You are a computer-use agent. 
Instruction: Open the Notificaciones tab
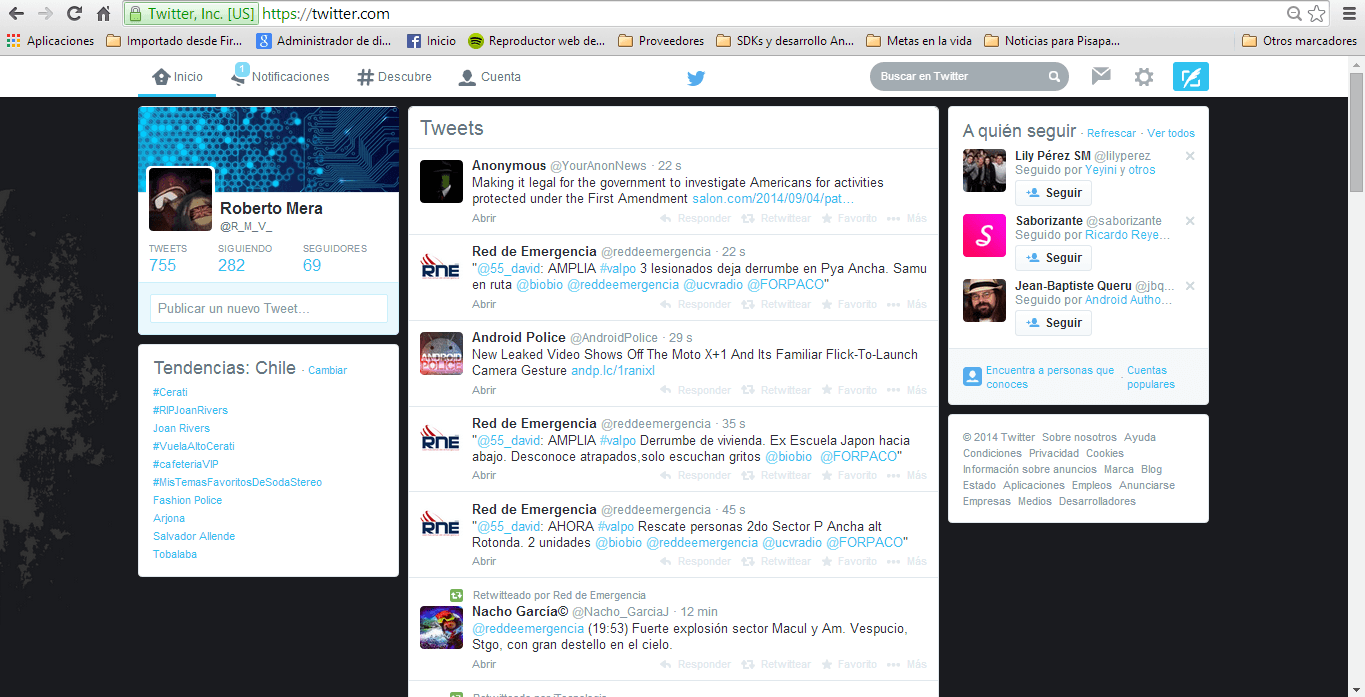(x=280, y=77)
